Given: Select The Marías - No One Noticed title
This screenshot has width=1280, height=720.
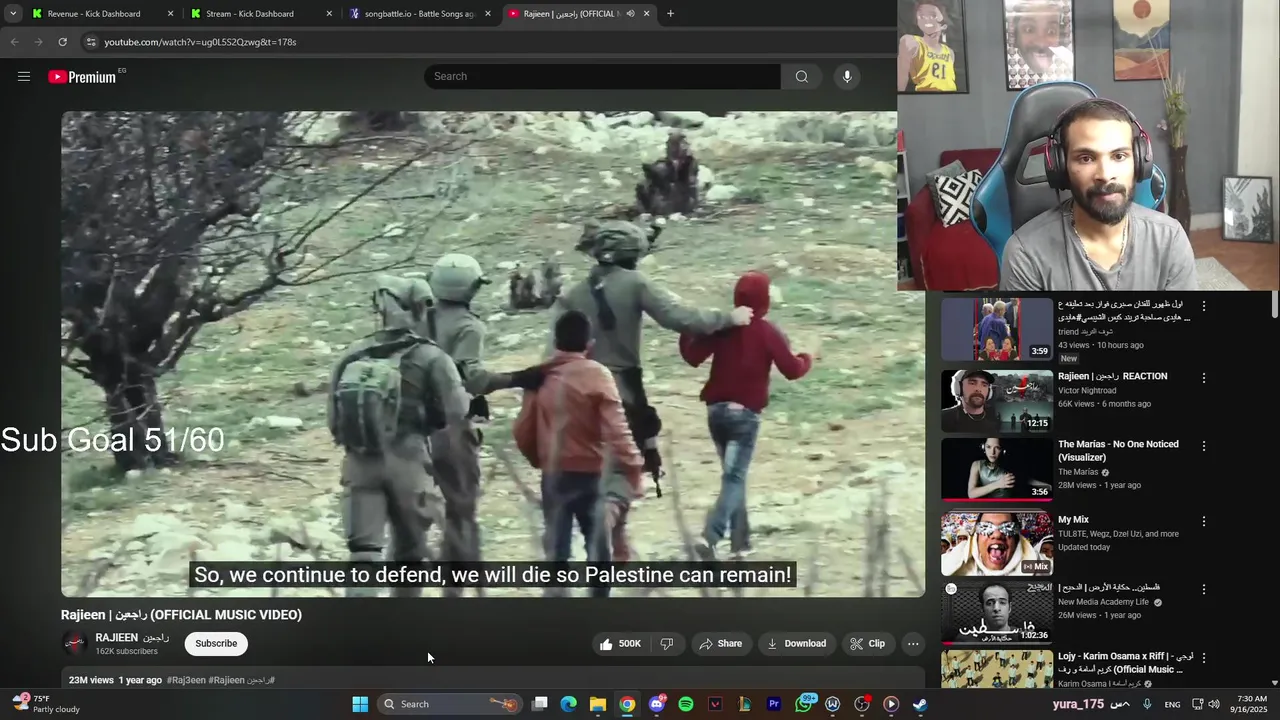Looking at the screenshot, I should [x=1118, y=450].
